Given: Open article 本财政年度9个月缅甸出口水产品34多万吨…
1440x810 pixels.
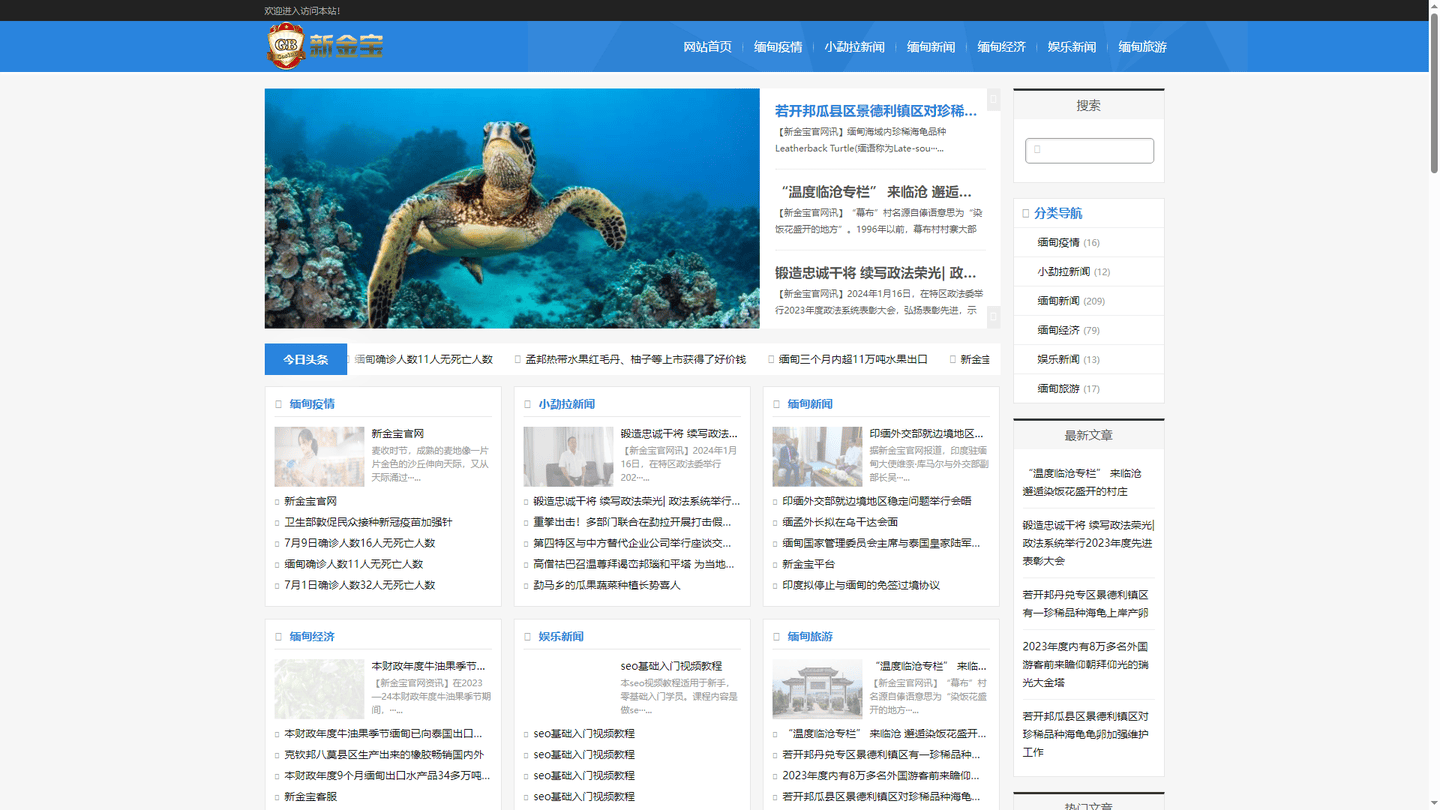Looking at the screenshot, I should (x=387, y=775).
